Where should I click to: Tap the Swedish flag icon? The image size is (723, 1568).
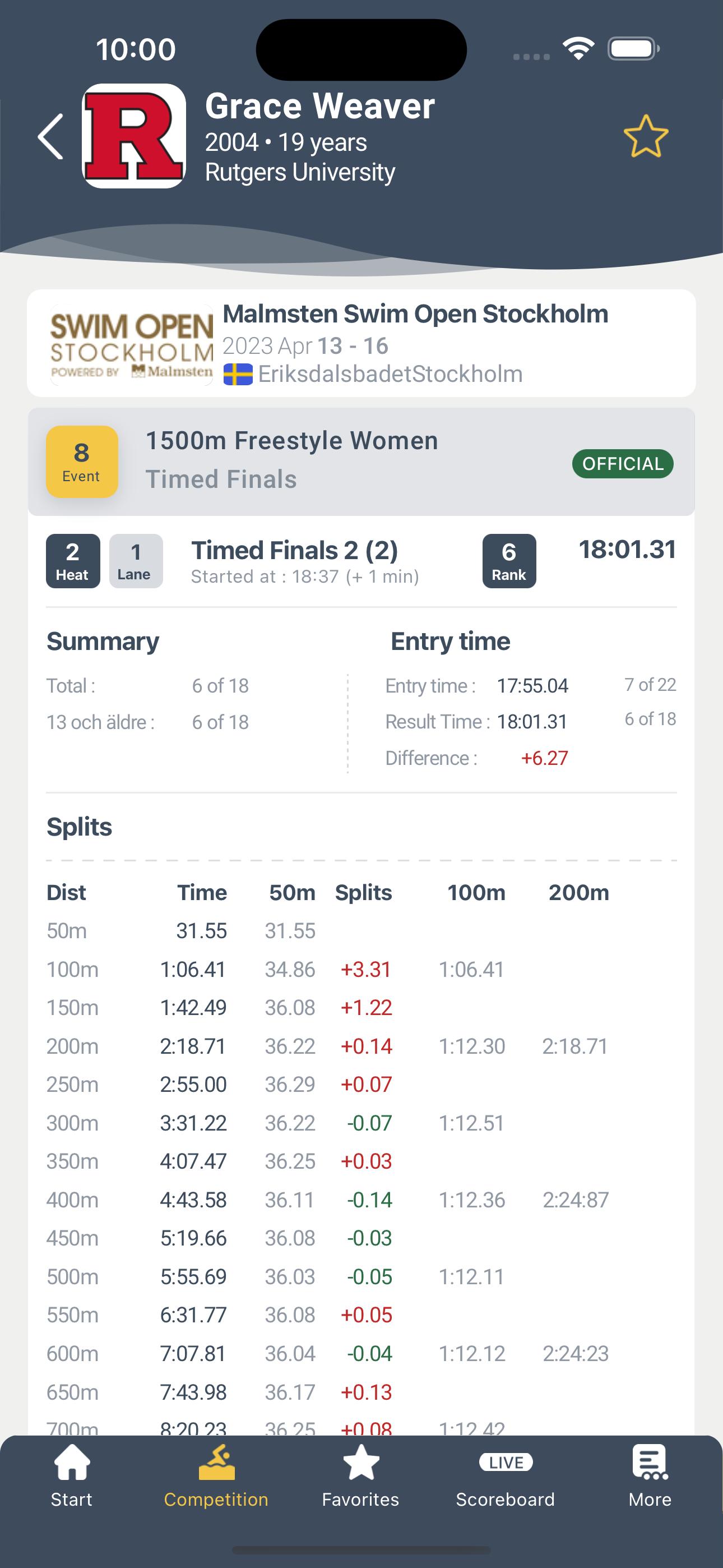point(238,375)
